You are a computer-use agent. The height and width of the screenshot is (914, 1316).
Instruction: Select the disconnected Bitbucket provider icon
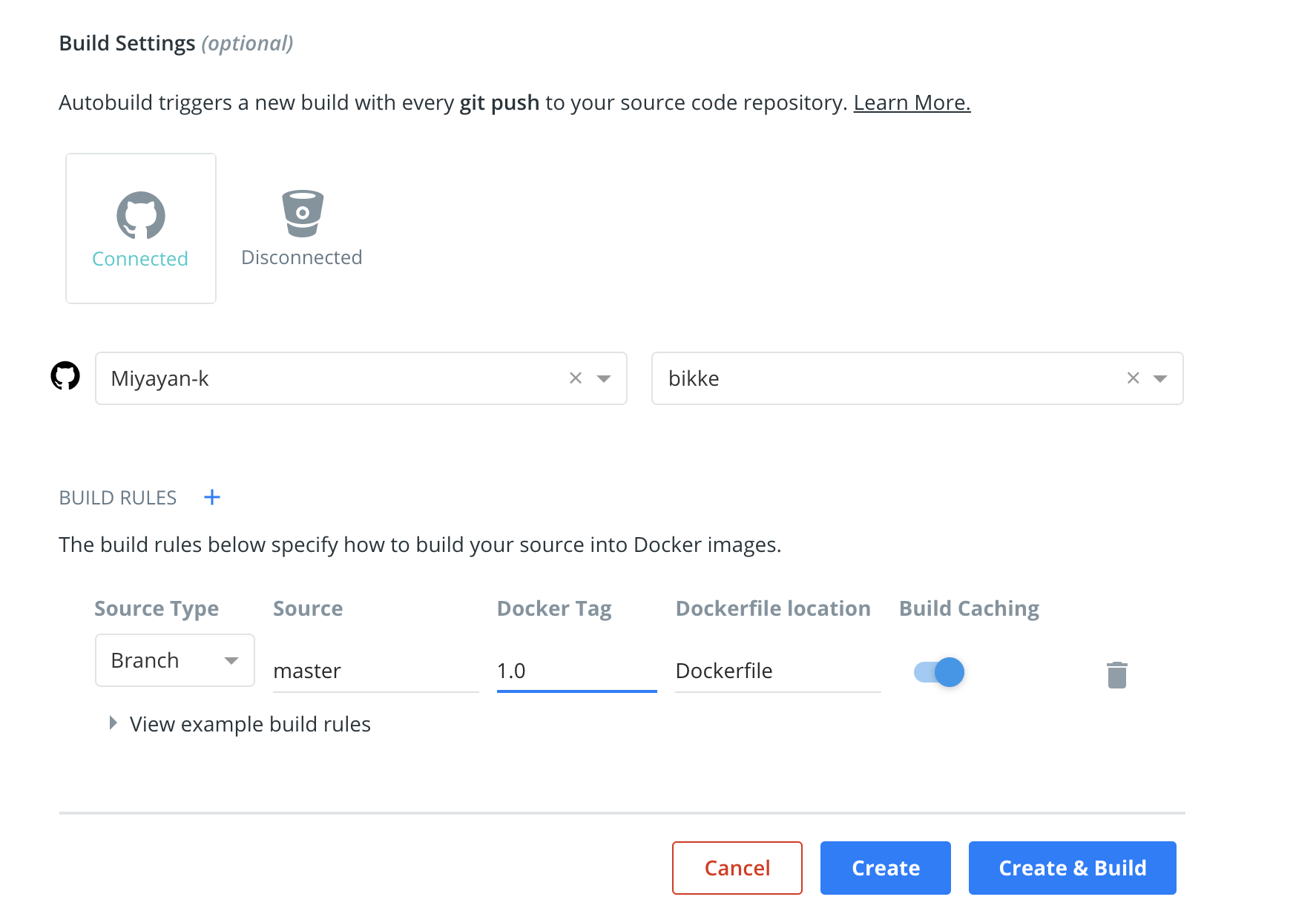pyautogui.click(x=302, y=214)
